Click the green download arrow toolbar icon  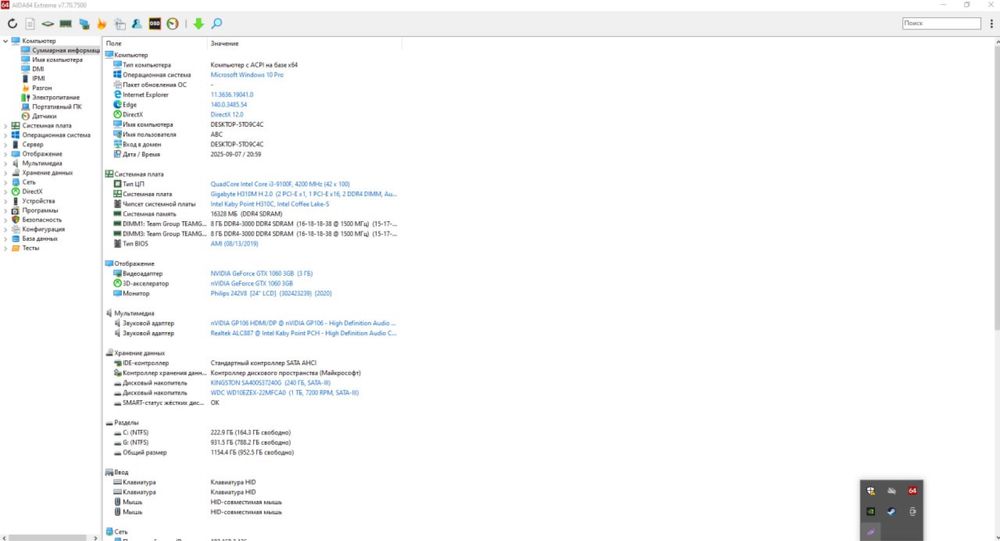pos(198,24)
